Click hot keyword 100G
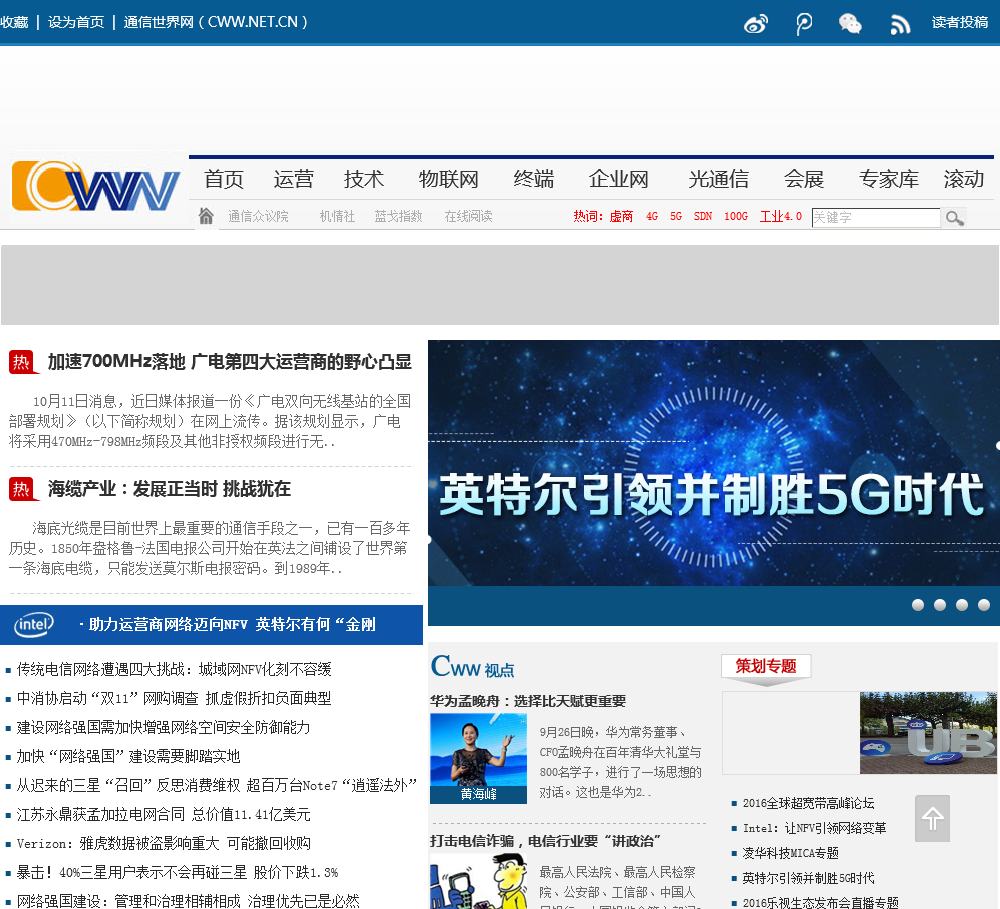 click(x=736, y=217)
